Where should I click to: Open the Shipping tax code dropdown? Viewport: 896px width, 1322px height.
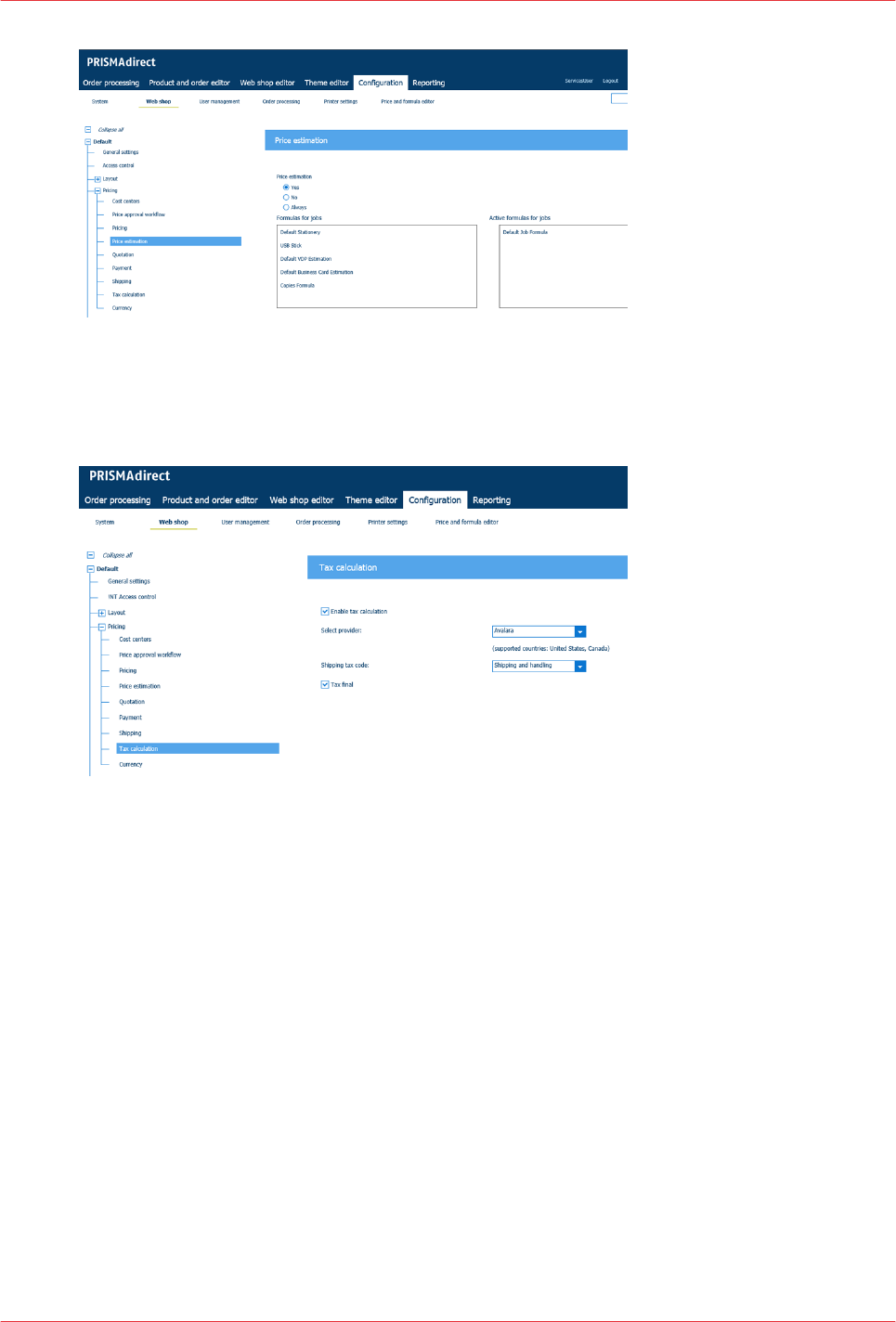pyautogui.click(x=539, y=667)
